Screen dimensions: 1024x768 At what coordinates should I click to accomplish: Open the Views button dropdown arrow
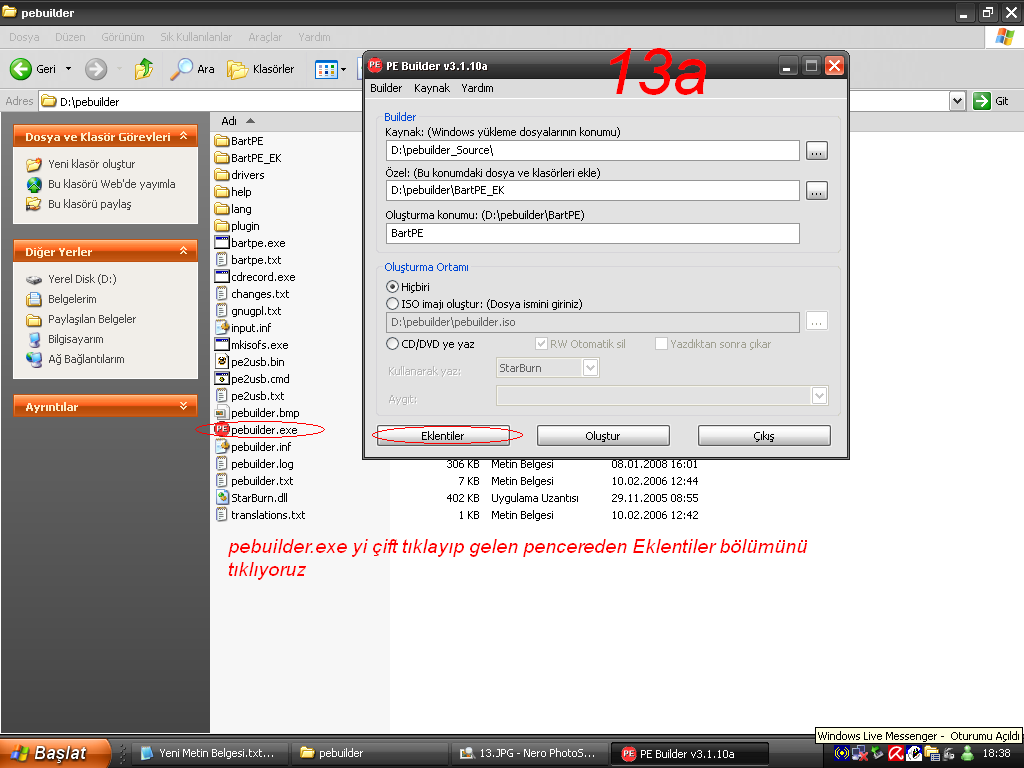pos(344,69)
